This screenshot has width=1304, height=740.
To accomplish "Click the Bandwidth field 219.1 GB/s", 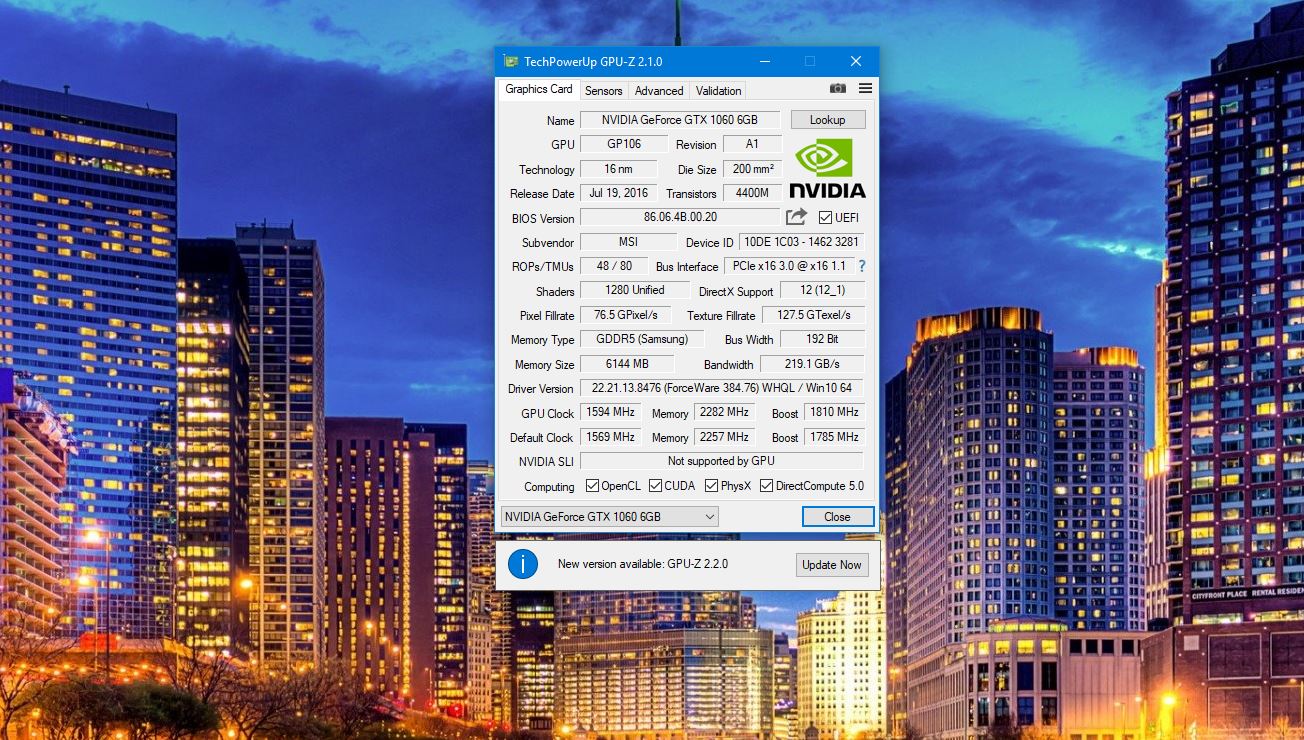I will click(812, 364).
